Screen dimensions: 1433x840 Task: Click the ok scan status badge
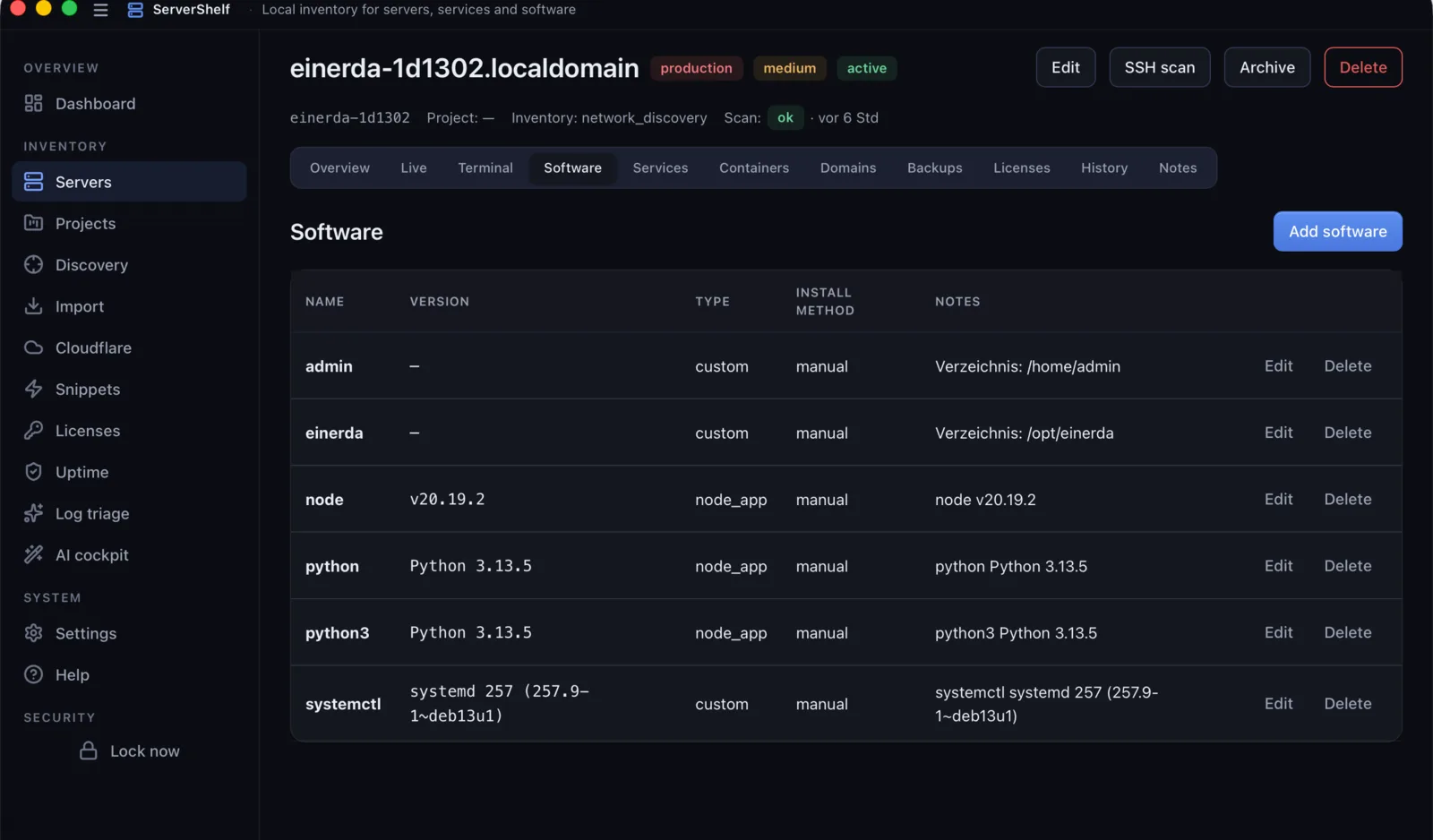[785, 117]
